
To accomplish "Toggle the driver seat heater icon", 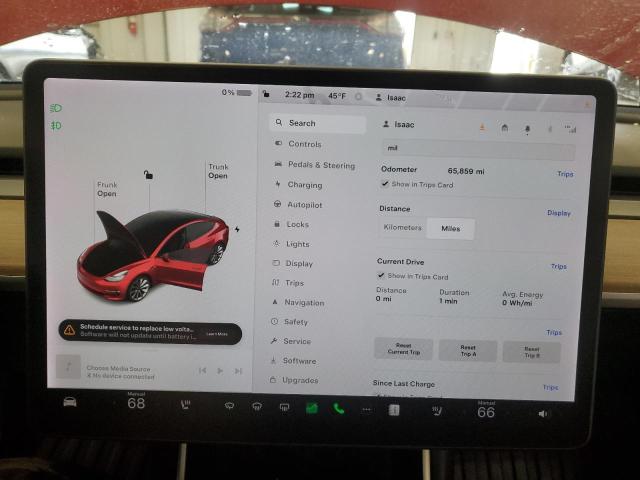I will [x=185, y=404].
